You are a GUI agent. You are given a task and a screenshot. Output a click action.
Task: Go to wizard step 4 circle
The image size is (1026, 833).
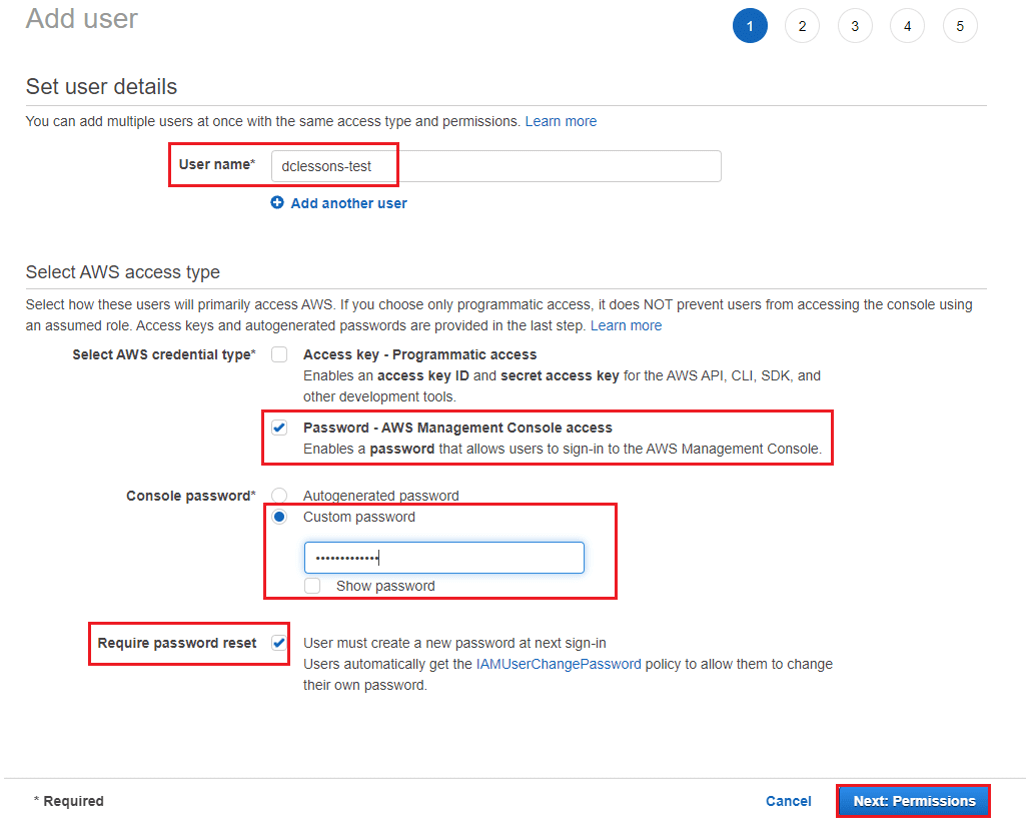click(907, 26)
